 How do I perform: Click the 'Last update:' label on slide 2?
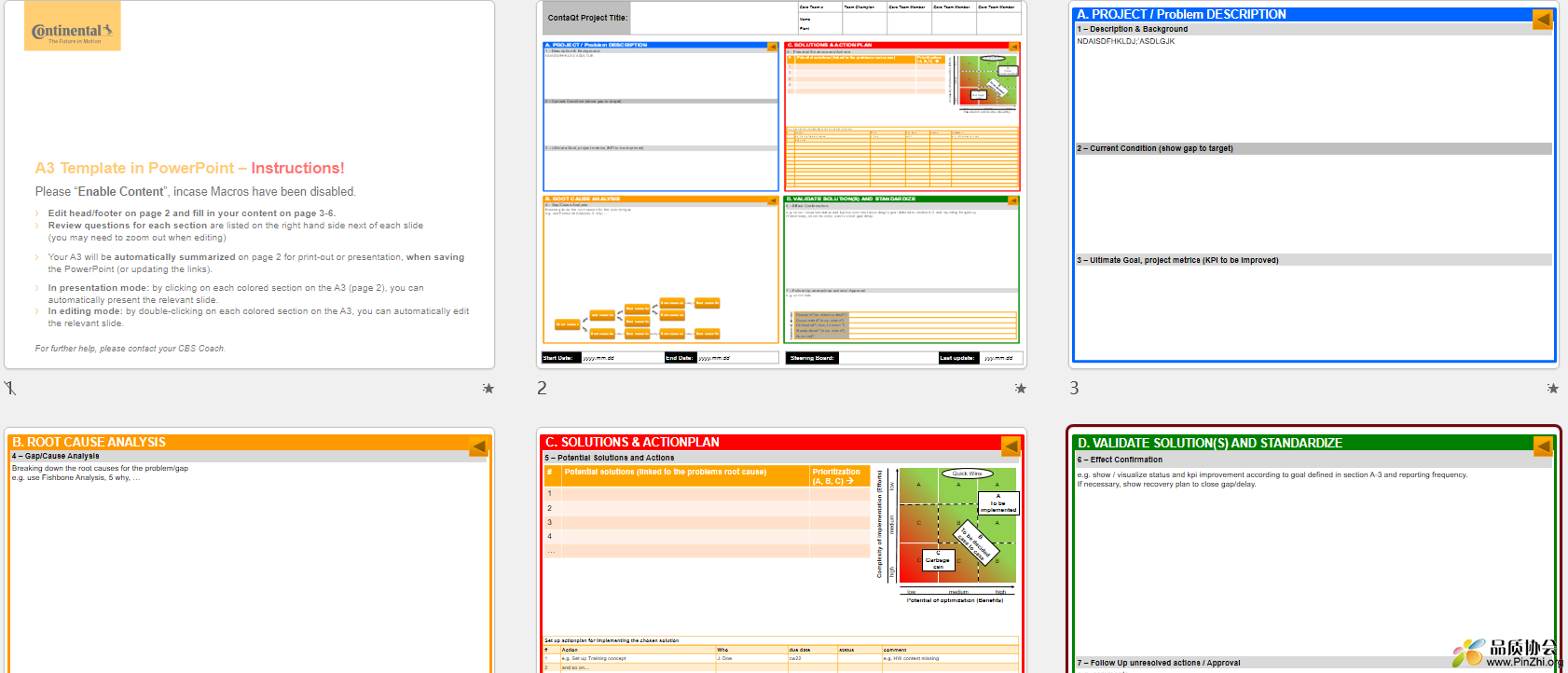tap(957, 358)
